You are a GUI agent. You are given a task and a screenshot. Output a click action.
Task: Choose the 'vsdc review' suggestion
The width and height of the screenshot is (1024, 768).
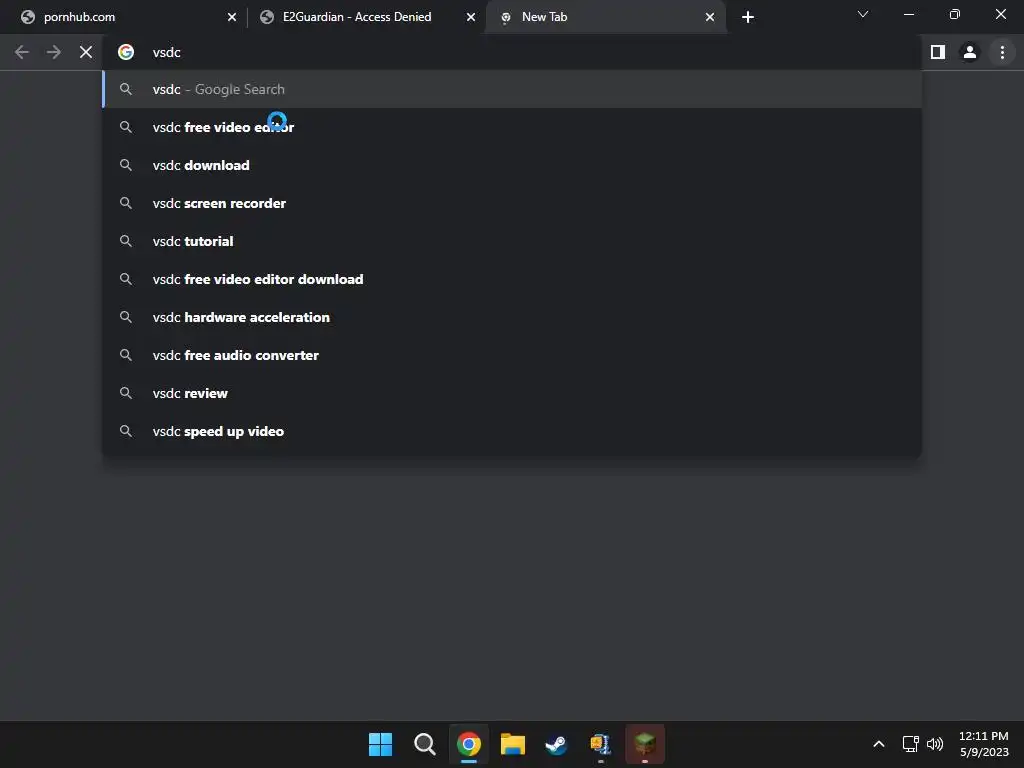[512, 393]
